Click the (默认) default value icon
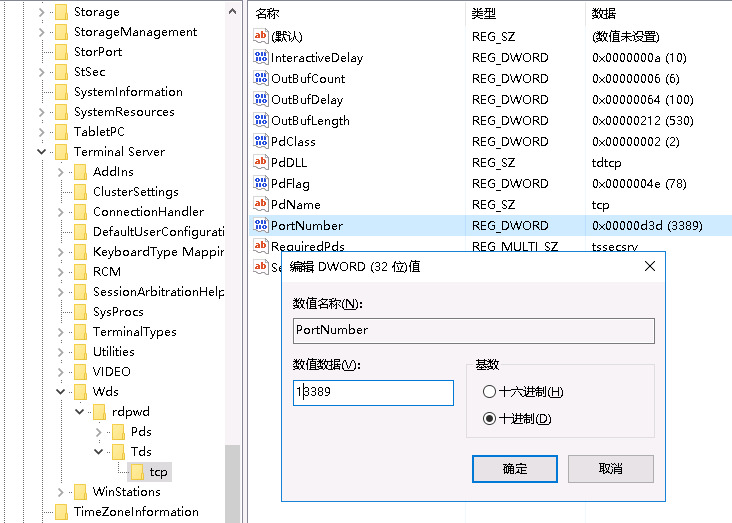 pyautogui.click(x=260, y=36)
